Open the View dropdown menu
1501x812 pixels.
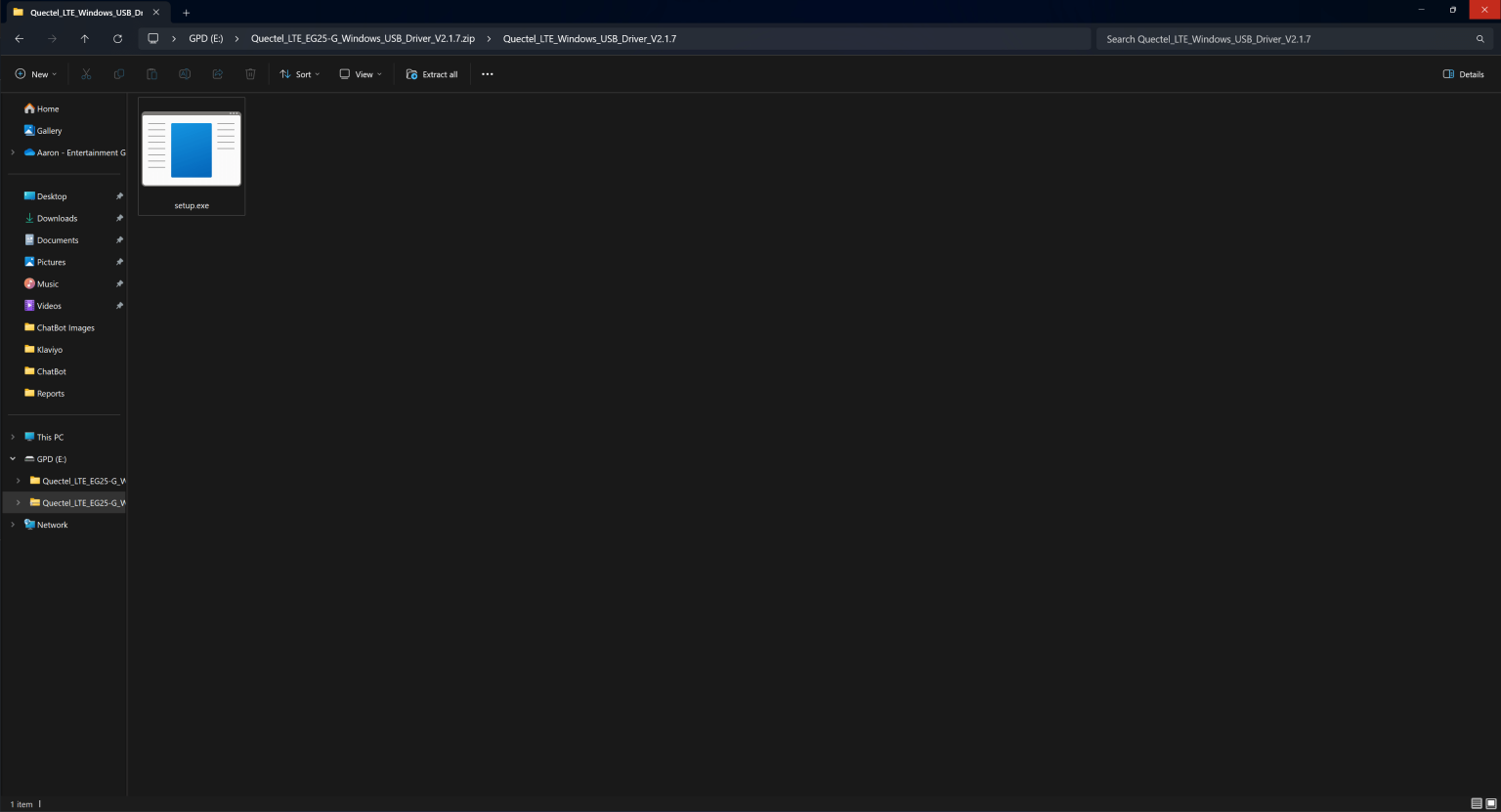click(361, 74)
